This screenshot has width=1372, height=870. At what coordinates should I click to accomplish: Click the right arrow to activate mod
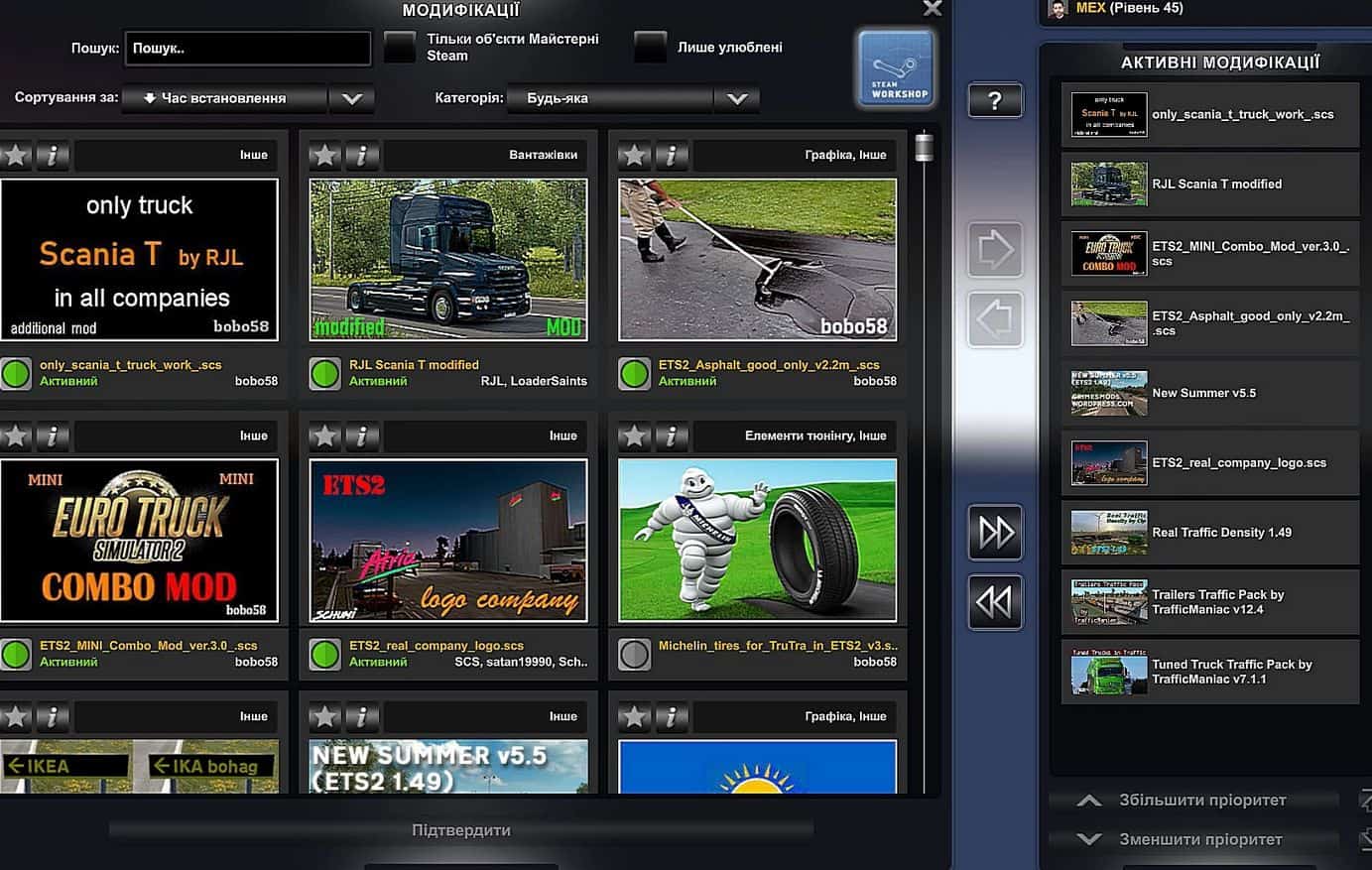tap(995, 250)
